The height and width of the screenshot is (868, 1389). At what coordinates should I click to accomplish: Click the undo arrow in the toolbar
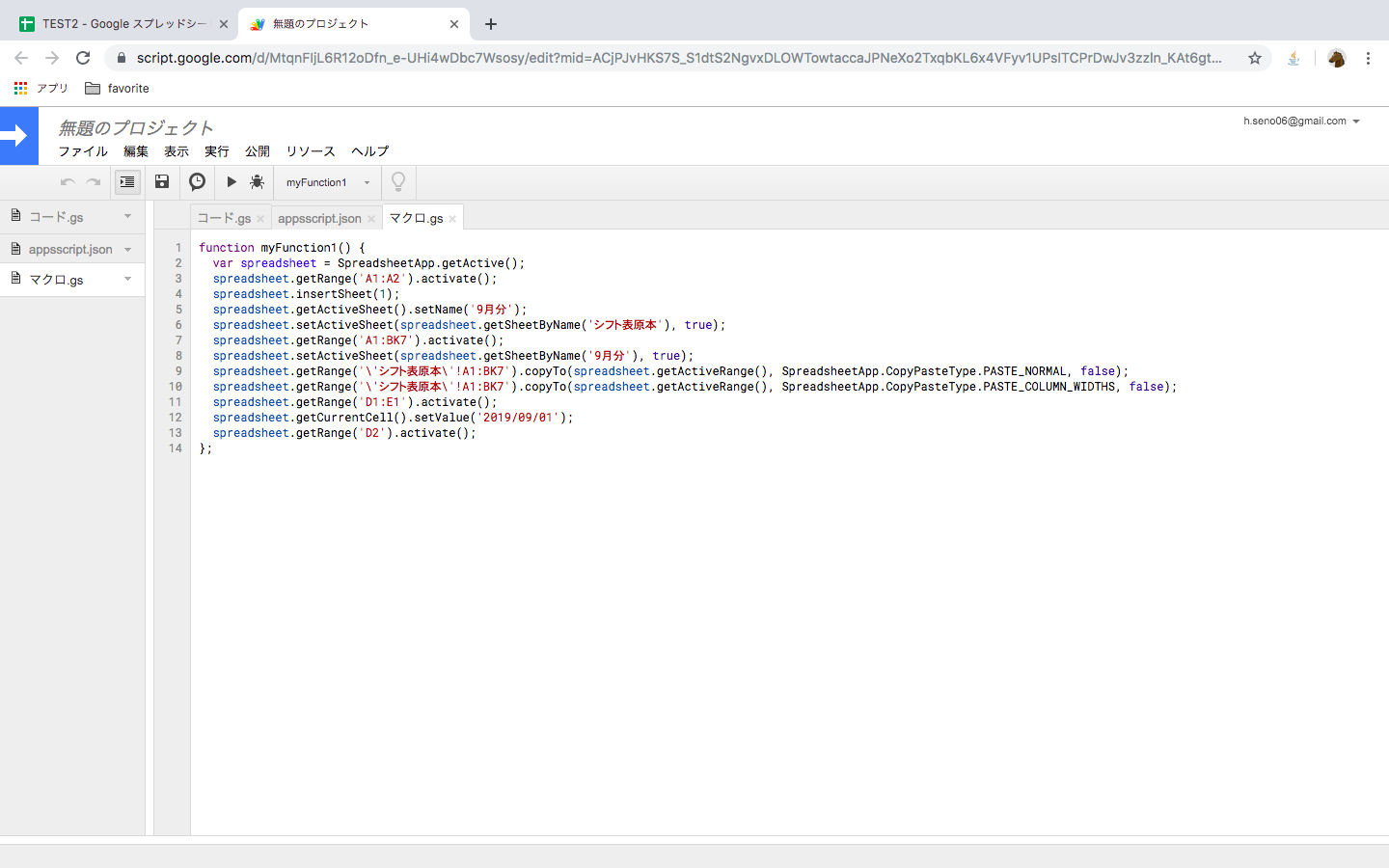(67, 181)
